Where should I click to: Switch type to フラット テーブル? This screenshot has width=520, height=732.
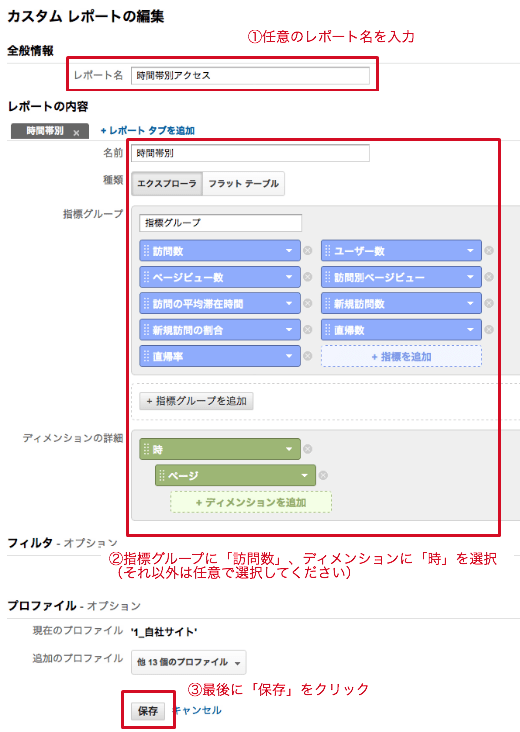pyautogui.click(x=243, y=183)
